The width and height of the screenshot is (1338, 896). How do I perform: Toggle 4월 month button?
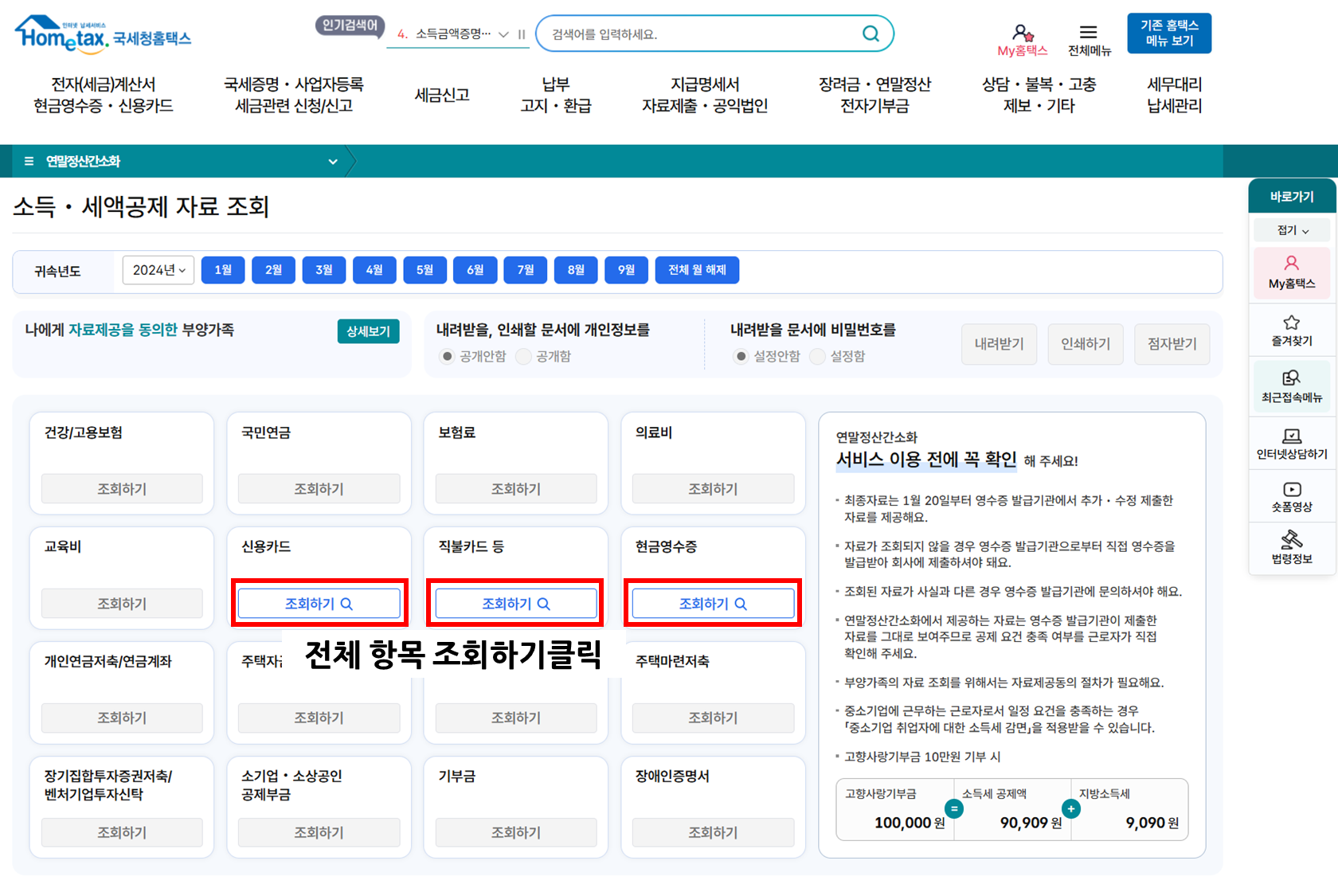(x=374, y=270)
